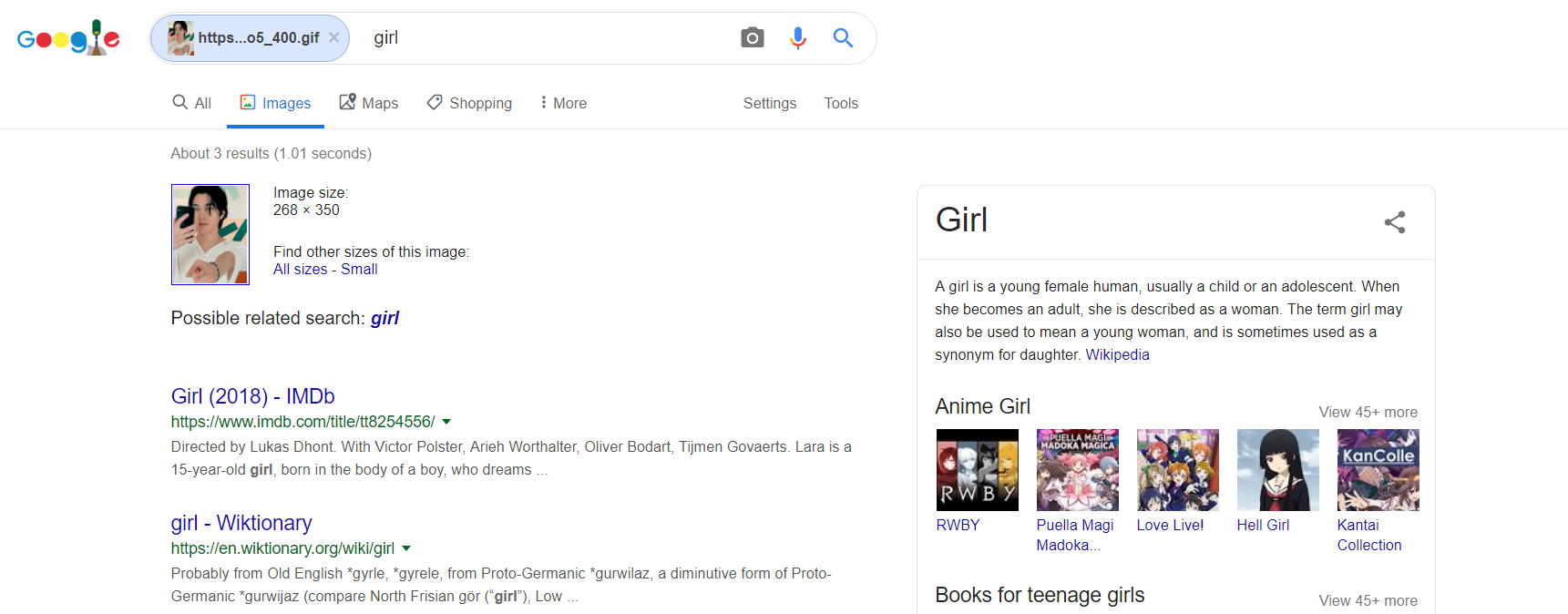The height and width of the screenshot is (614, 1568).
Task: Open the Hell Girl cover thumbnail
Action: click(x=1278, y=470)
